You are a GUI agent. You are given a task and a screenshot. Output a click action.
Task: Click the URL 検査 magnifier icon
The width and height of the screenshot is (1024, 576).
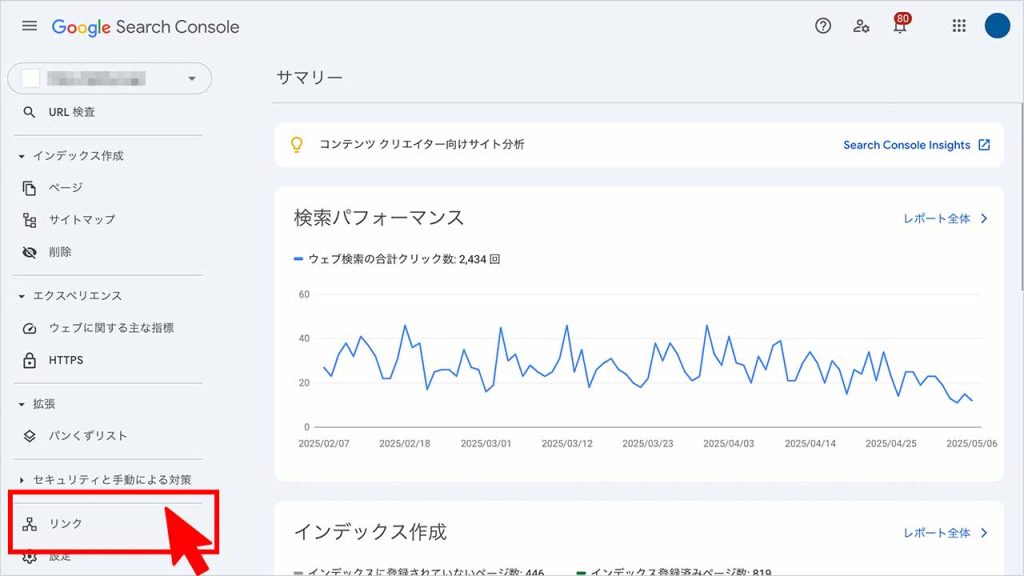[x=29, y=112]
